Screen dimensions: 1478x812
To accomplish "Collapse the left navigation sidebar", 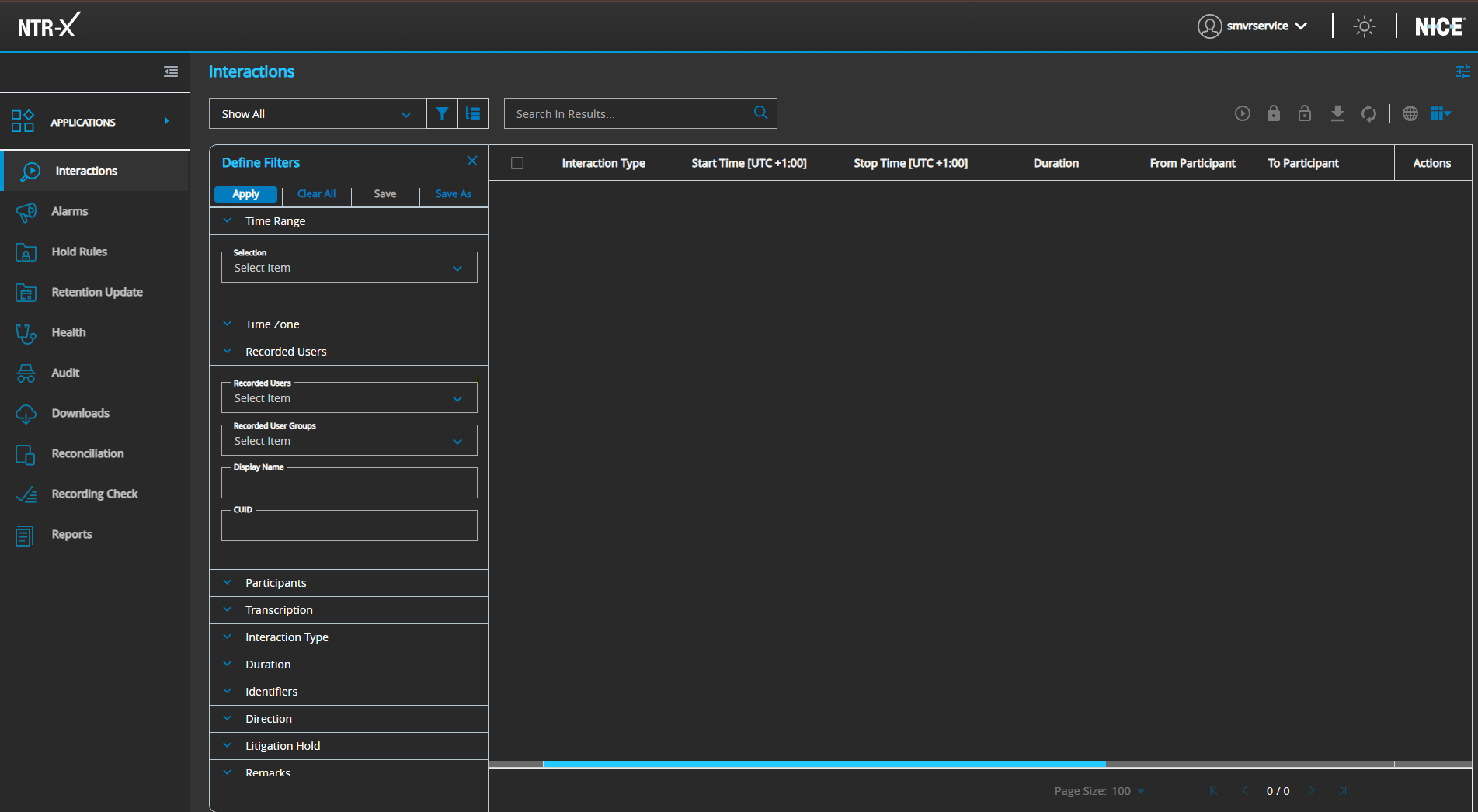I will coord(171,71).
